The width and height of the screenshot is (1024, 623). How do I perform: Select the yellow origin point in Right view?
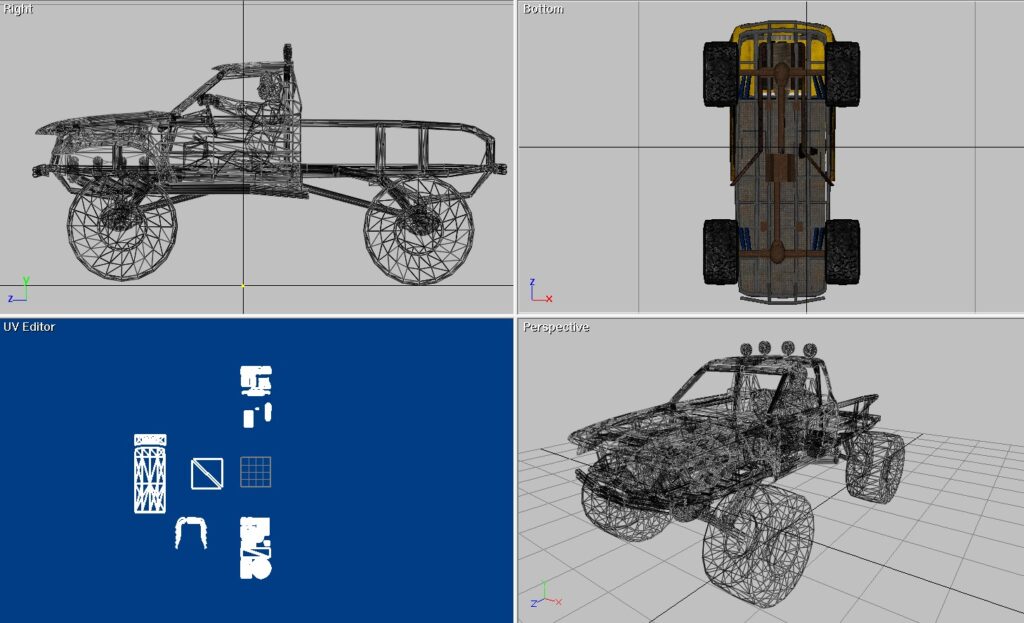click(243, 285)
